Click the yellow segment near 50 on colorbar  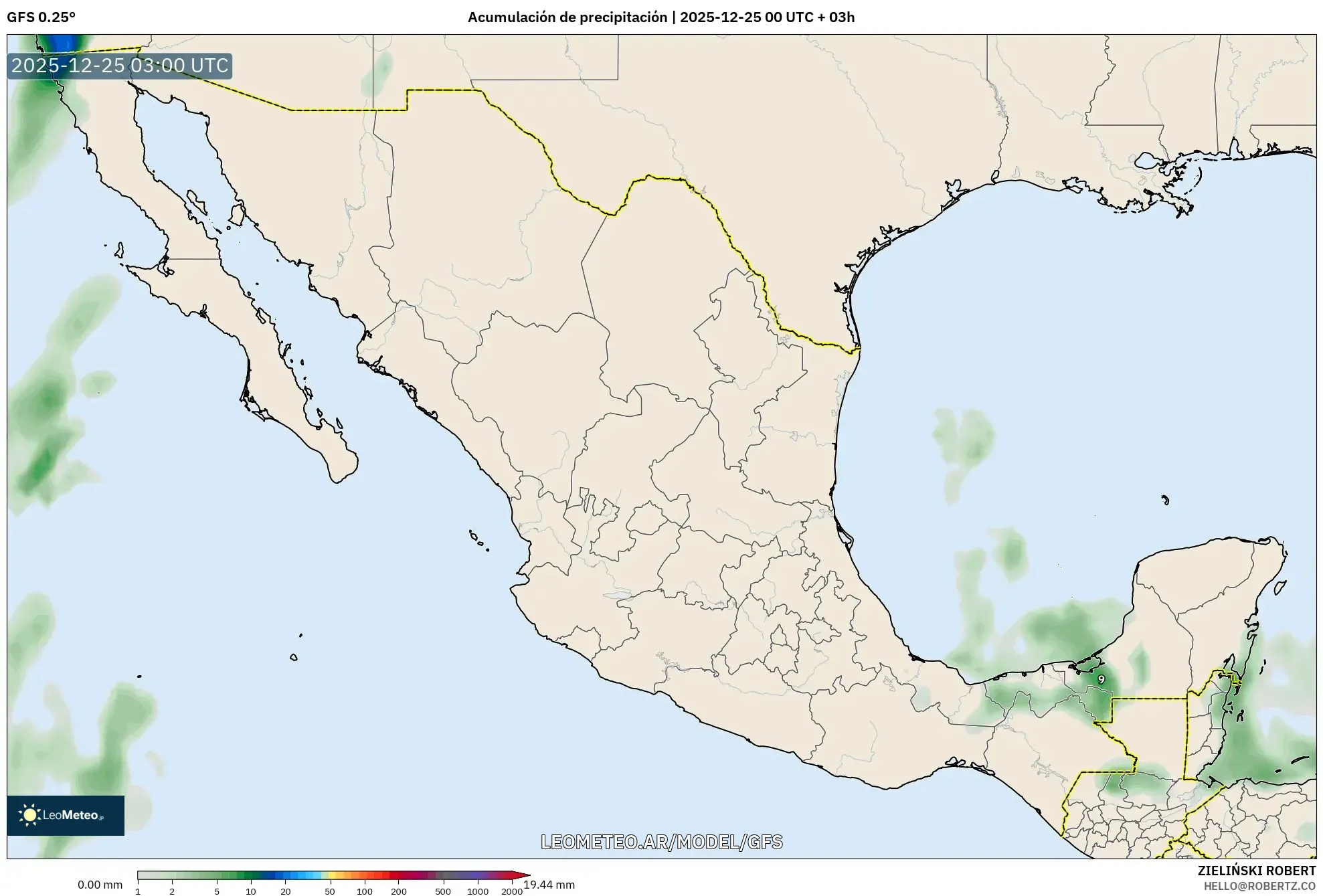point(333,875)
